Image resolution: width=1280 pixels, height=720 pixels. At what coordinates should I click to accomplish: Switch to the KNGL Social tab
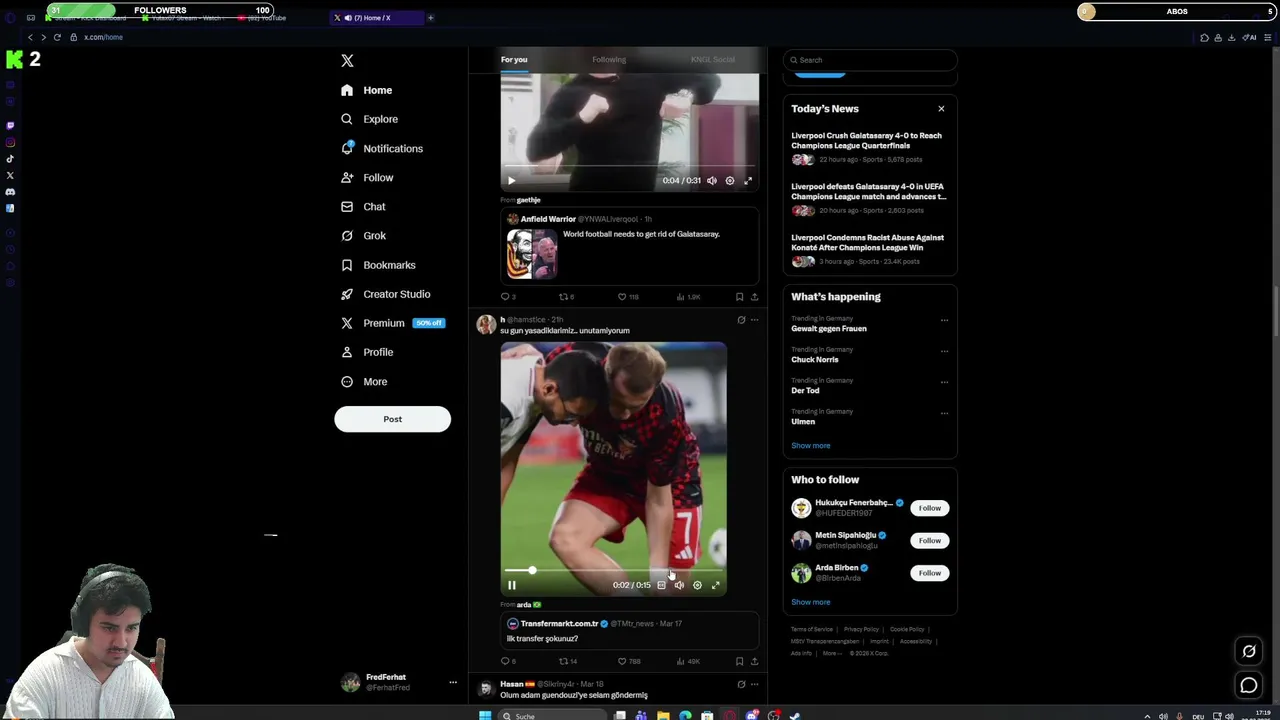click(x=712, y=59)
